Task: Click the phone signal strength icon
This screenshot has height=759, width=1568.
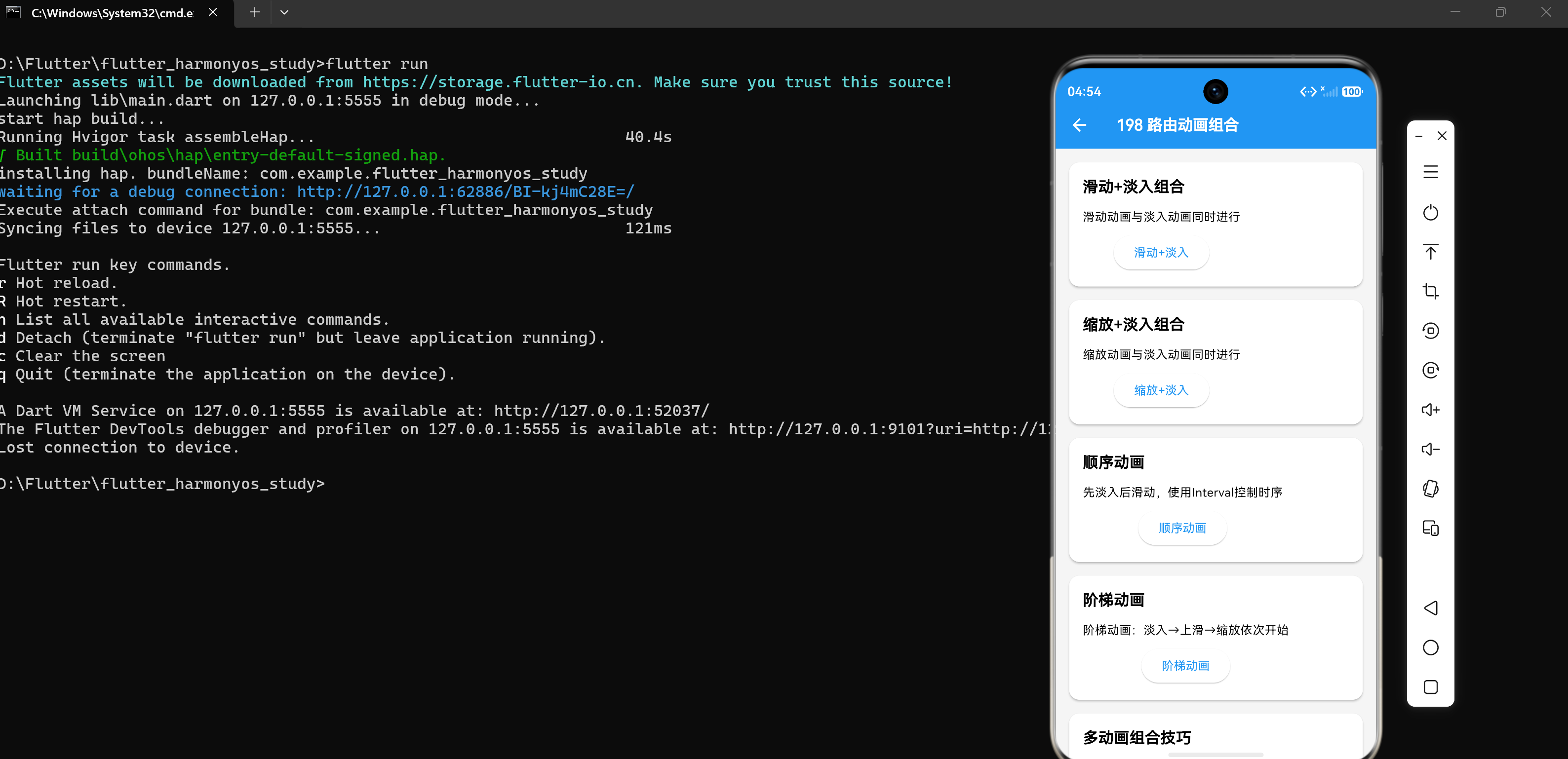Action: click(x=1329, y=92)
